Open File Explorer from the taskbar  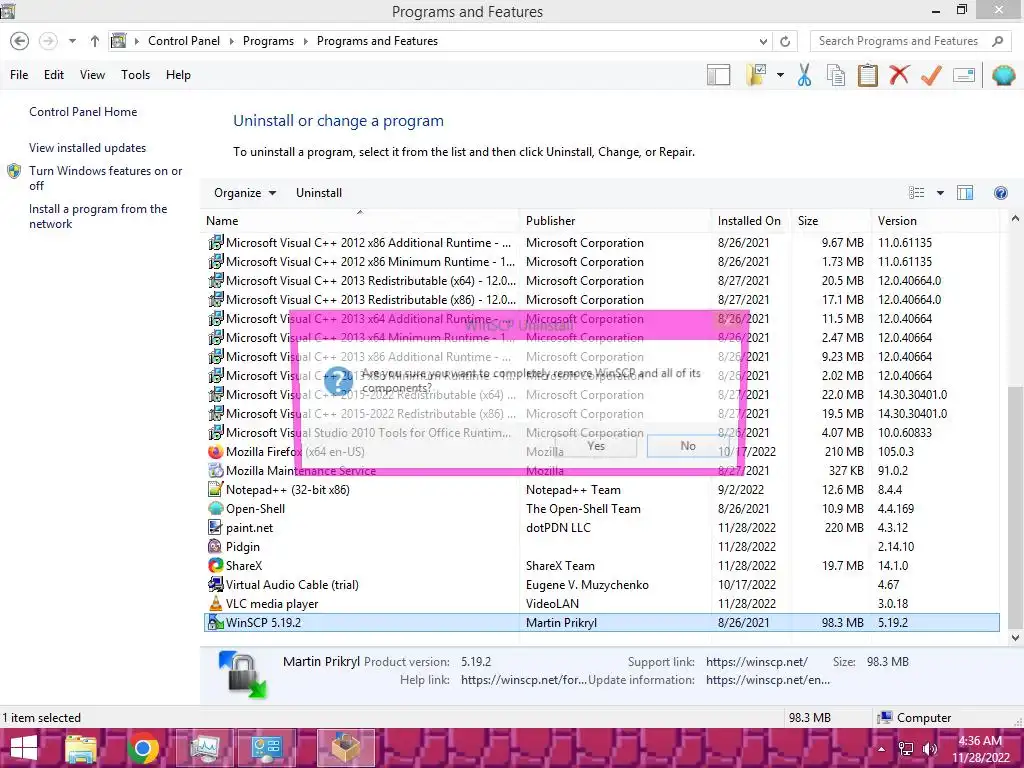[81, 748]
